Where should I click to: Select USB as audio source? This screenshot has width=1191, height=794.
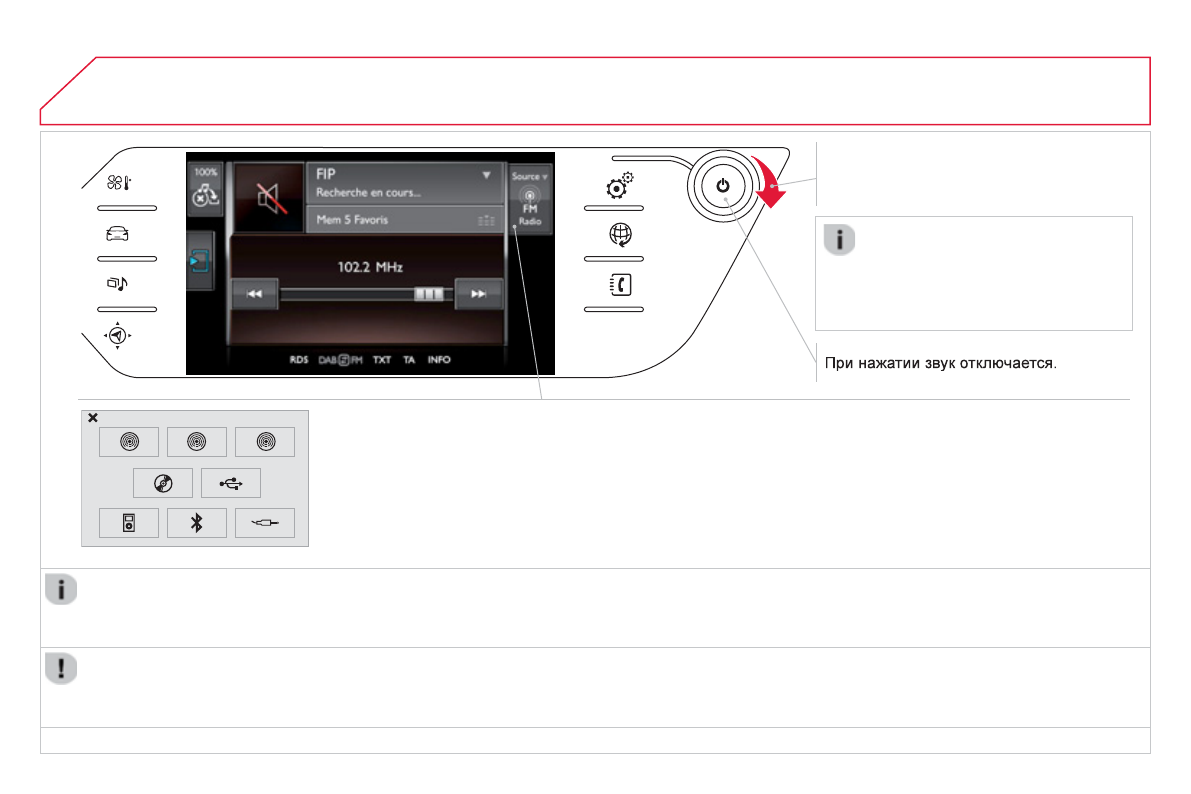coord(231,483)
